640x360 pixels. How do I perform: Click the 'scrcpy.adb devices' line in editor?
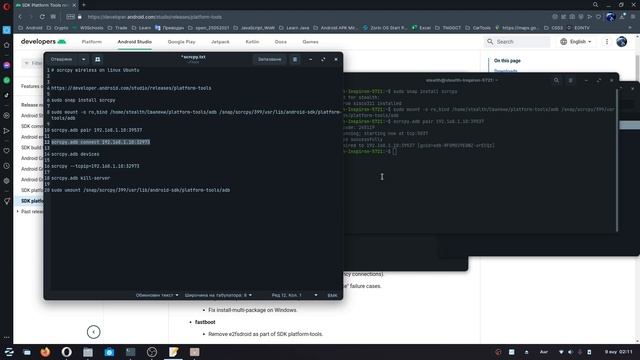75,154
